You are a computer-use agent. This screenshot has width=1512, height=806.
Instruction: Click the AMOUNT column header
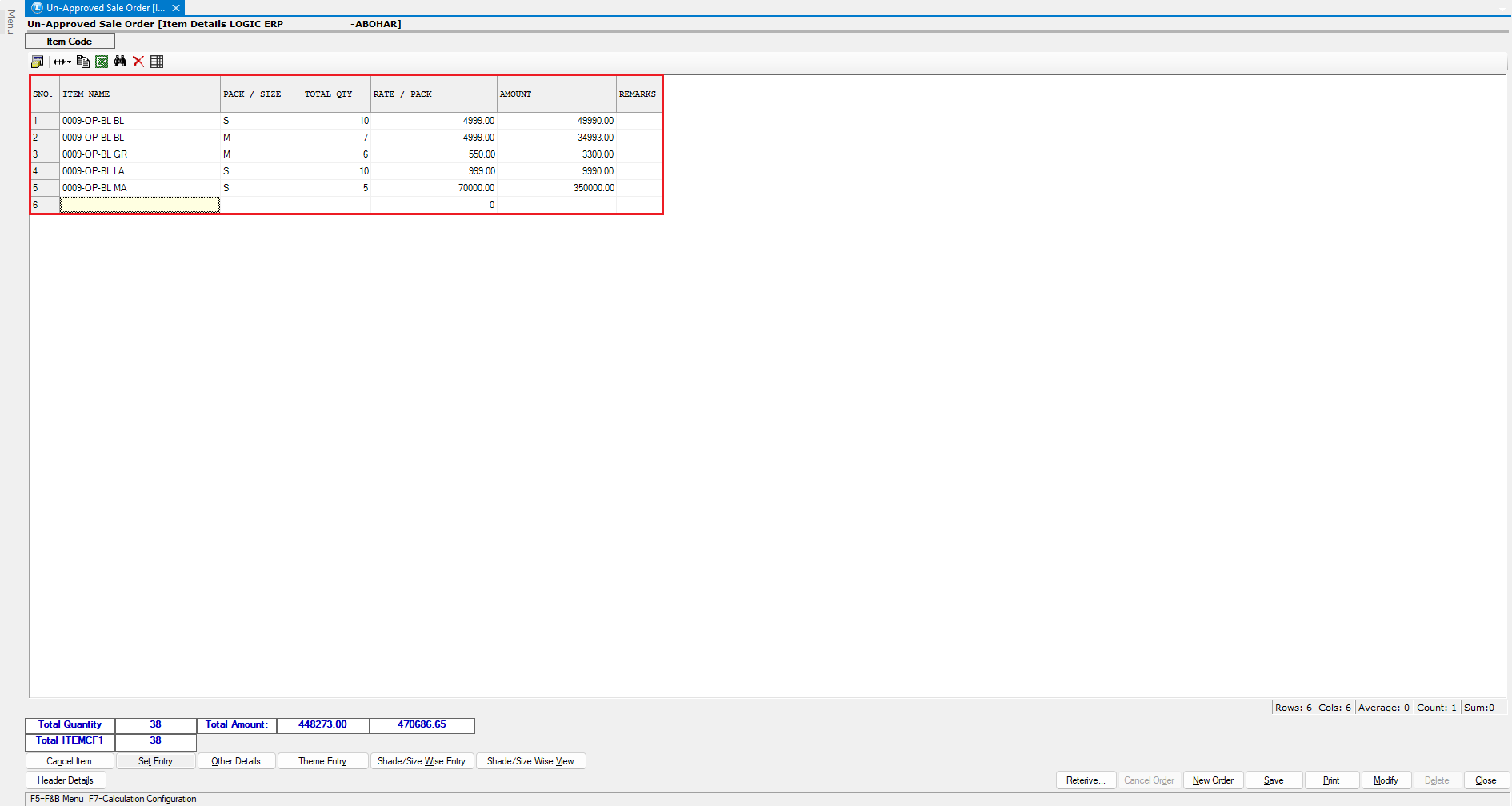[556, 94]
